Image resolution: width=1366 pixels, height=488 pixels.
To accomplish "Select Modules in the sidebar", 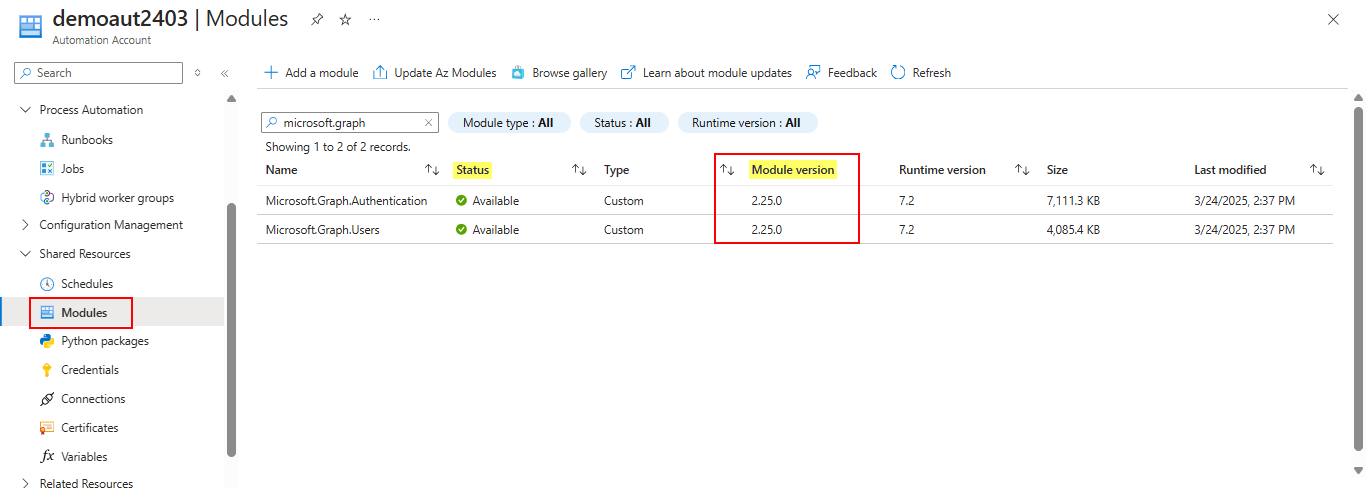I will [x=84, y=313].
